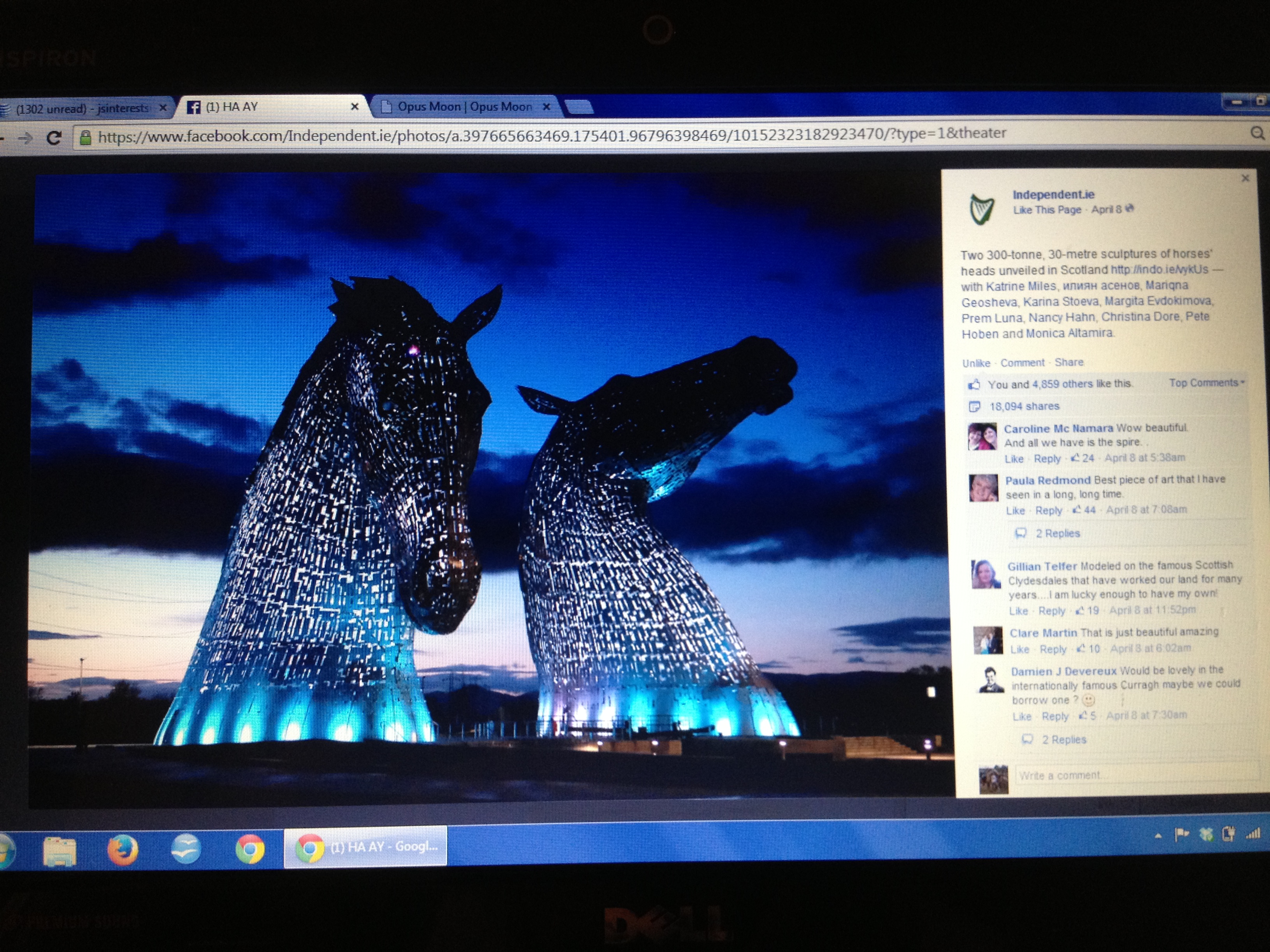Viewport: 1270px width, 952px height.
Task: Reply to Caroline Mc Namara's comment
Action: coord(1047,458)
